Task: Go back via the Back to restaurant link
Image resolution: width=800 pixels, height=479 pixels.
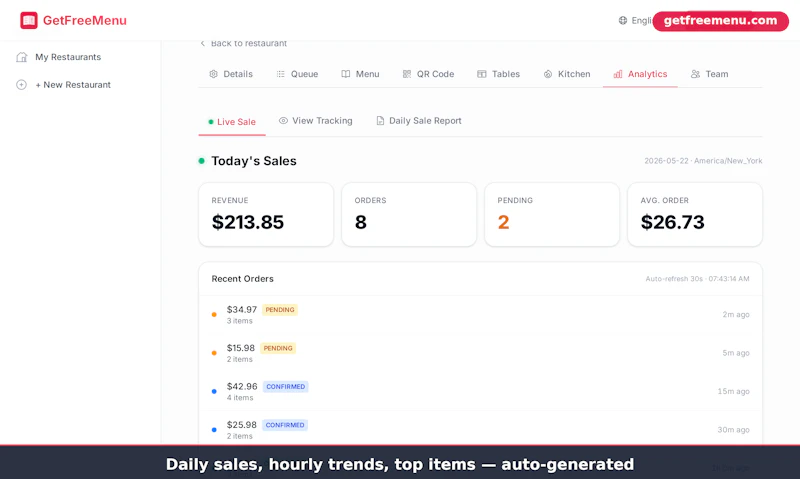Action: click(249, 43)
